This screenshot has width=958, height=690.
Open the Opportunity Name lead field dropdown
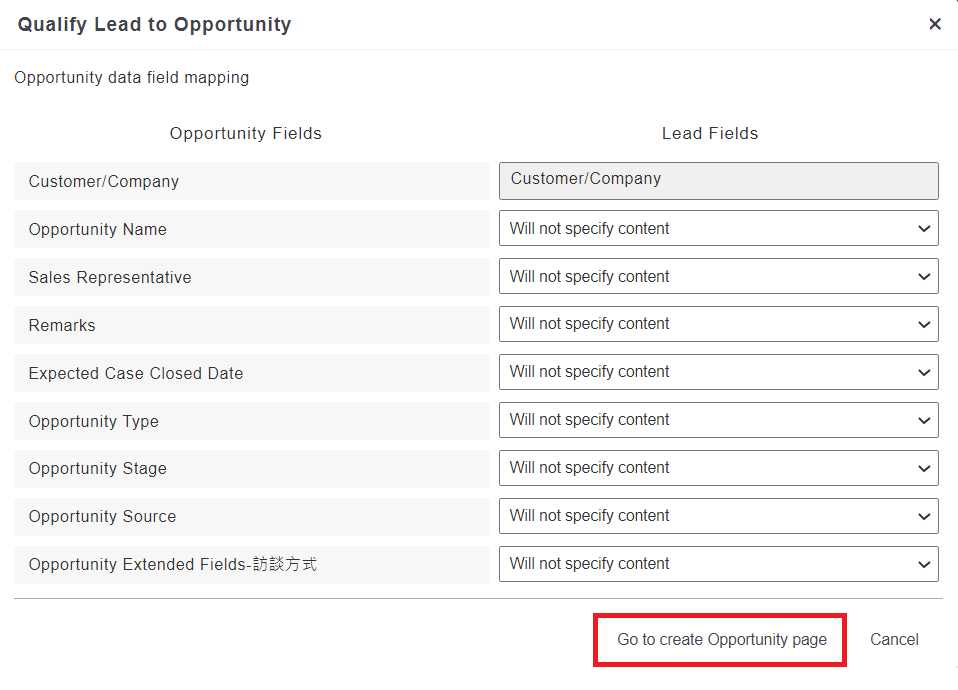[718, 229]
